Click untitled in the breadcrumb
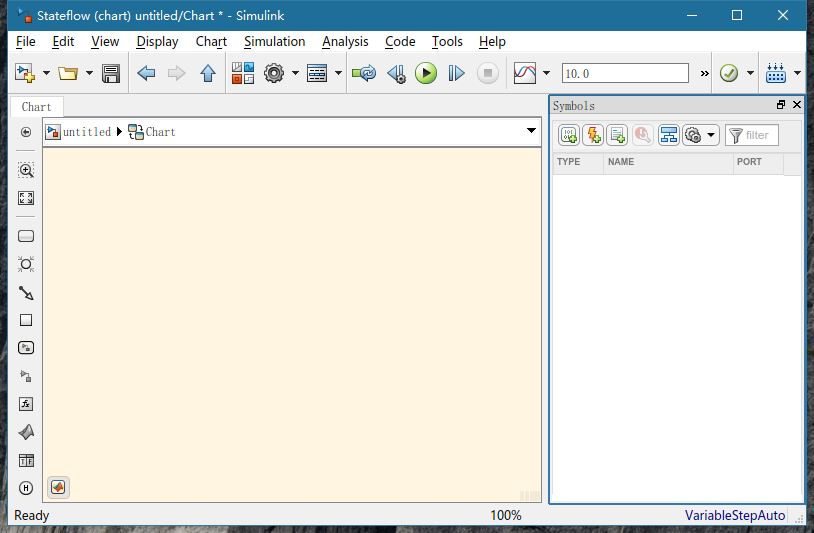Viewport: 814px width, 533px height. point(87,132)
